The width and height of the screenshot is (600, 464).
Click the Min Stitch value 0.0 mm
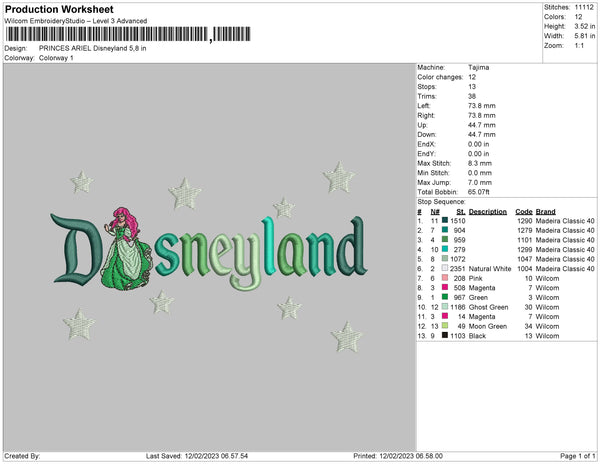click(480, 173)
